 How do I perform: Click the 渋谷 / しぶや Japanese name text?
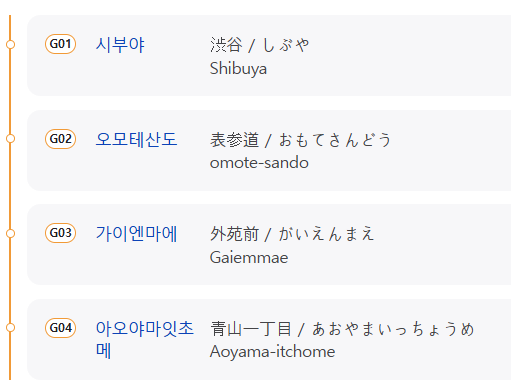[260, 45]
